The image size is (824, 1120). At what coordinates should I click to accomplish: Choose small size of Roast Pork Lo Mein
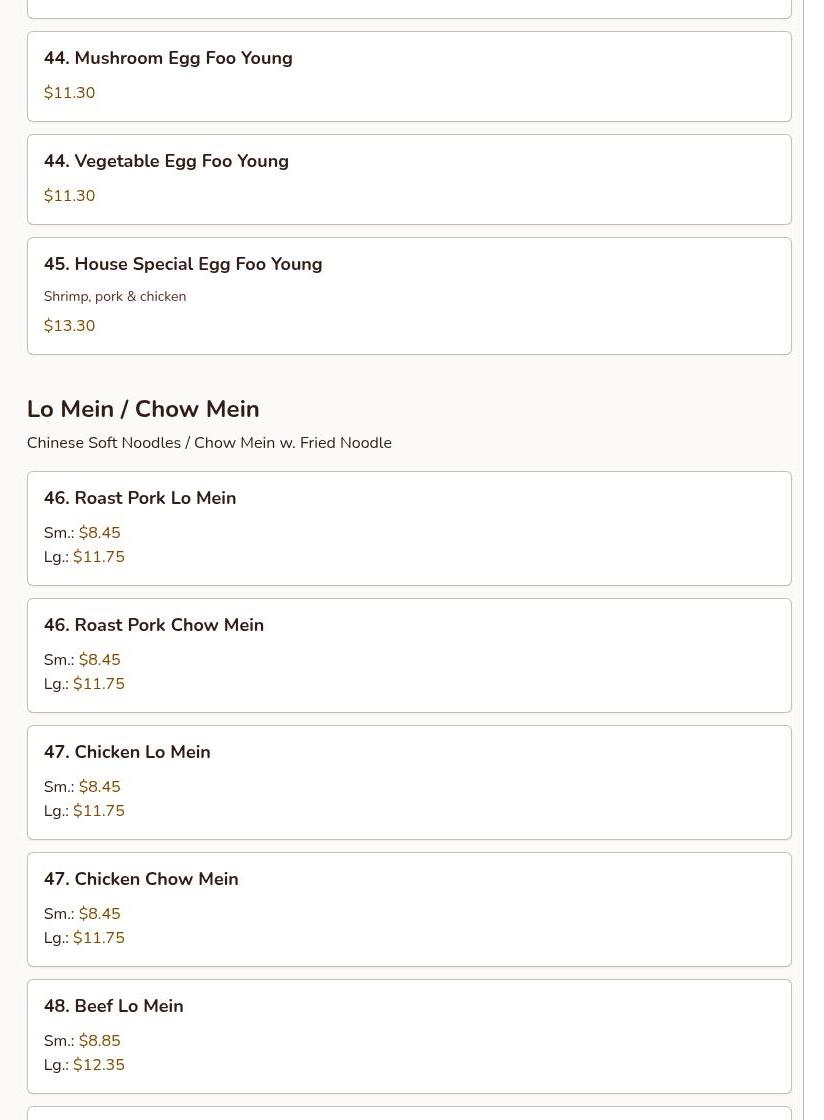click(99, 533)
